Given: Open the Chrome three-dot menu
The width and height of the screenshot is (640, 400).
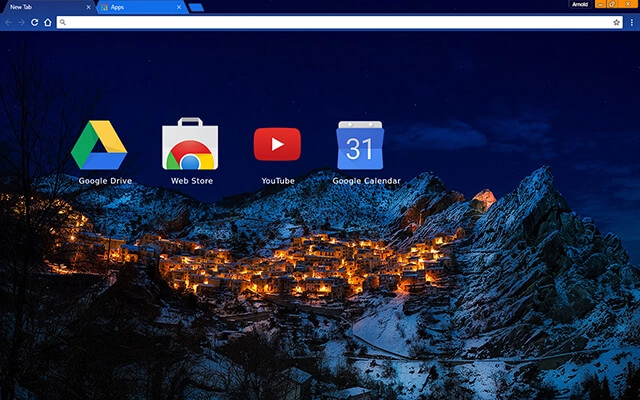Looking at the screenshot, I should [x=631, y=22].
